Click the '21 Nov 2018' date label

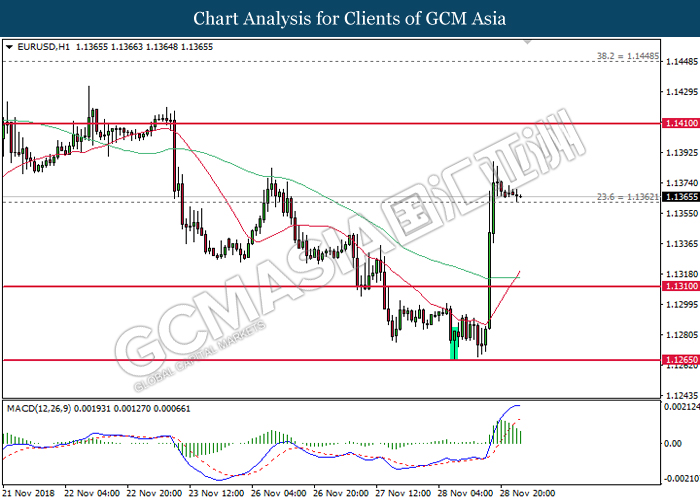pyautogui.click(x=29, y=493)
